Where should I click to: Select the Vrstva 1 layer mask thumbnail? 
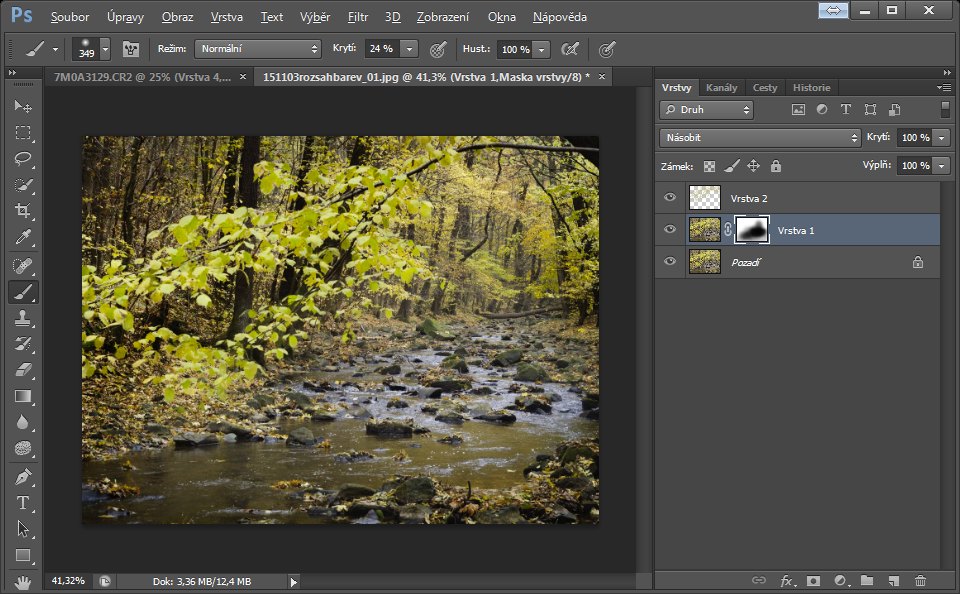tap(751, 230)
